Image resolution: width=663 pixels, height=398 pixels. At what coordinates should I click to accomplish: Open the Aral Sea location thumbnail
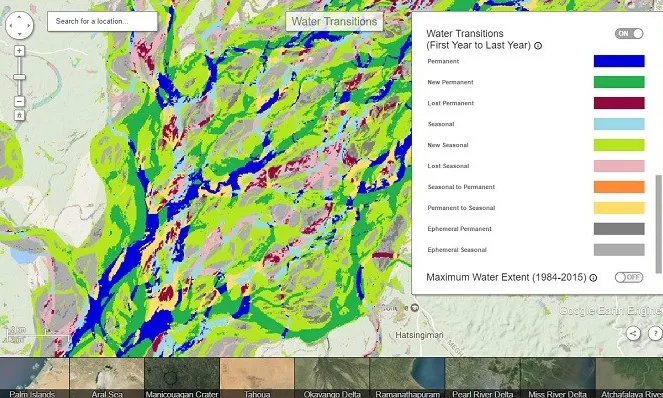(x=107, y=378)
